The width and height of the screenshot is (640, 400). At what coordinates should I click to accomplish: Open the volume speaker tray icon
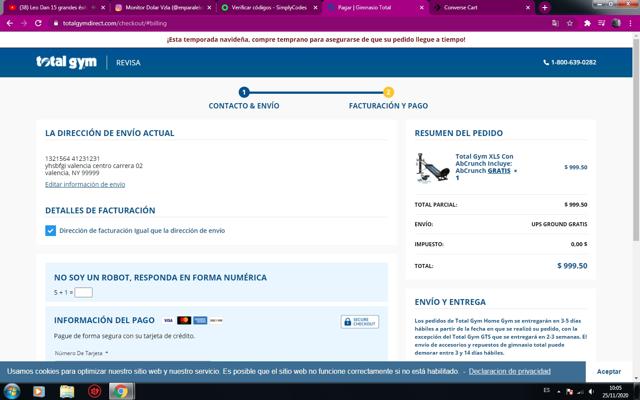591,392
